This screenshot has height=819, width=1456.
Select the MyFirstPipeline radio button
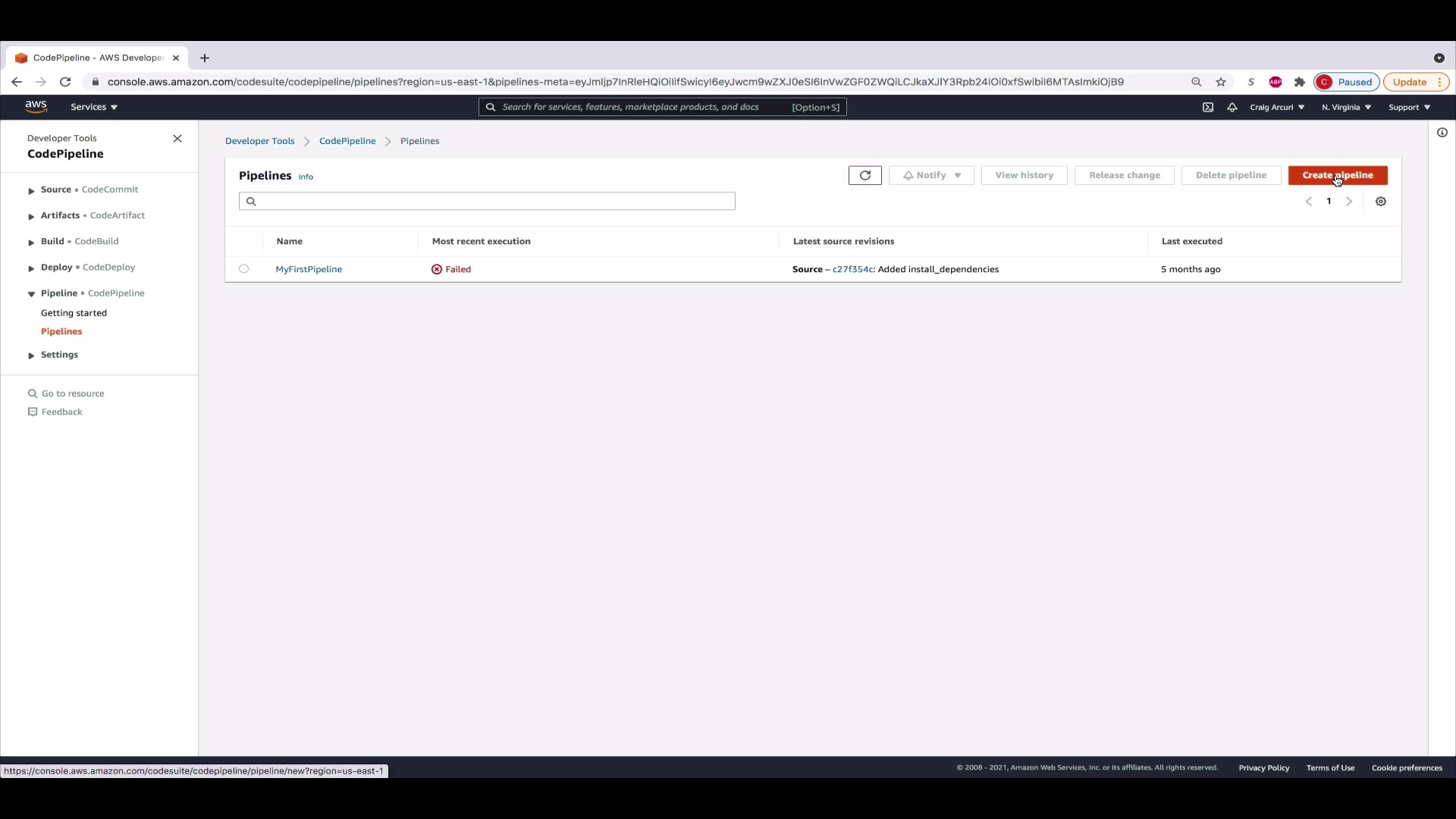click(243, 268)
